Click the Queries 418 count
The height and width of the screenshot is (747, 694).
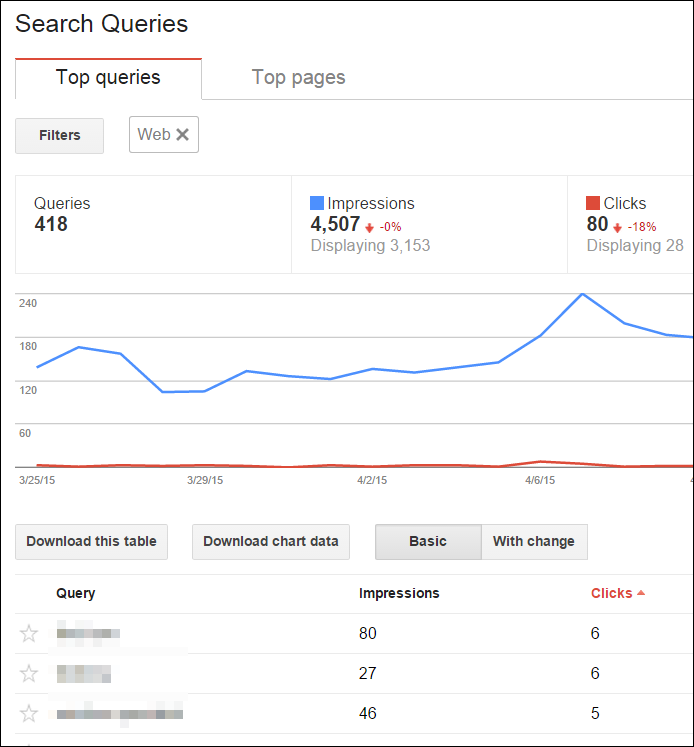[x=51, y=224]
